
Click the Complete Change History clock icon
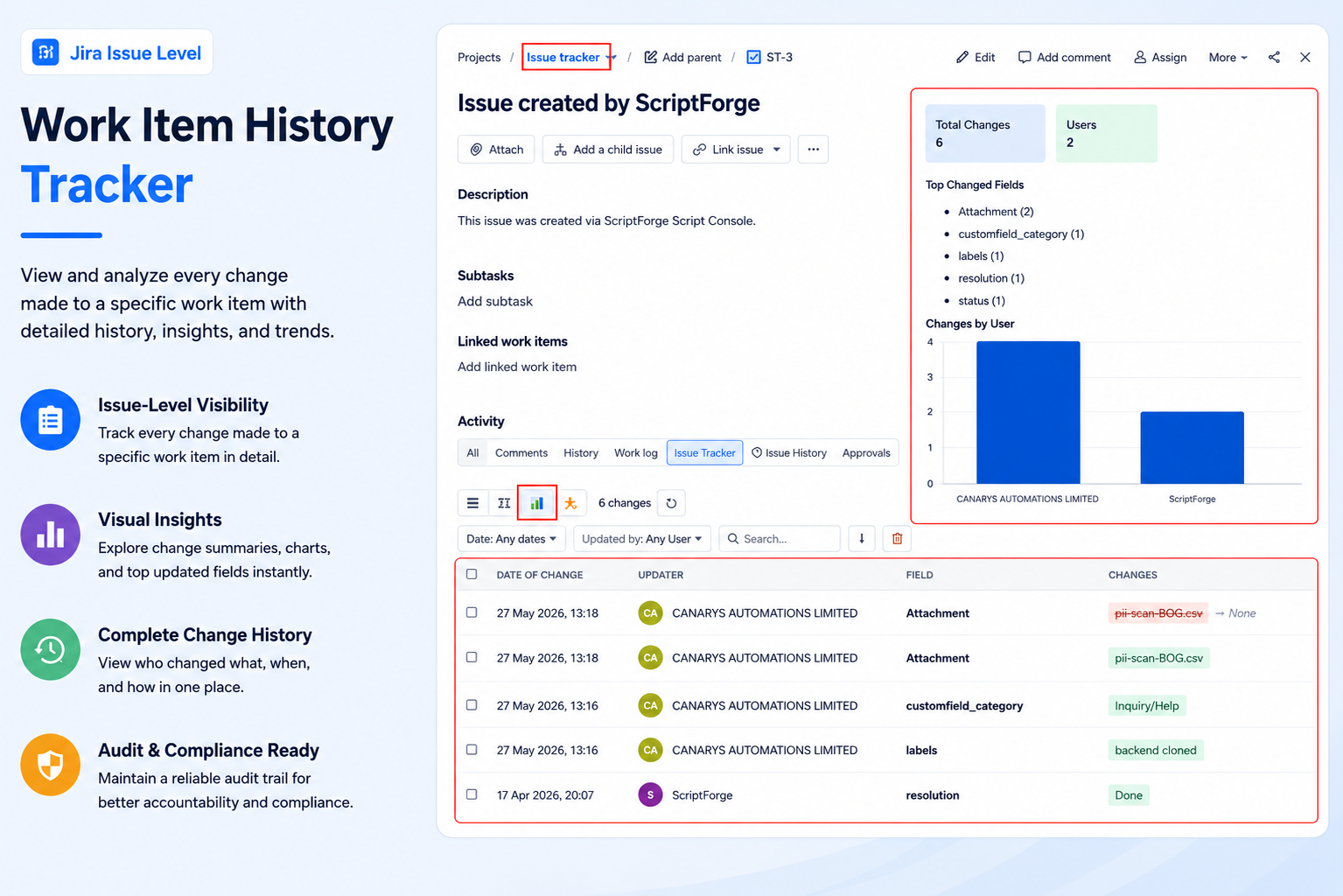(x=51, y=649)
